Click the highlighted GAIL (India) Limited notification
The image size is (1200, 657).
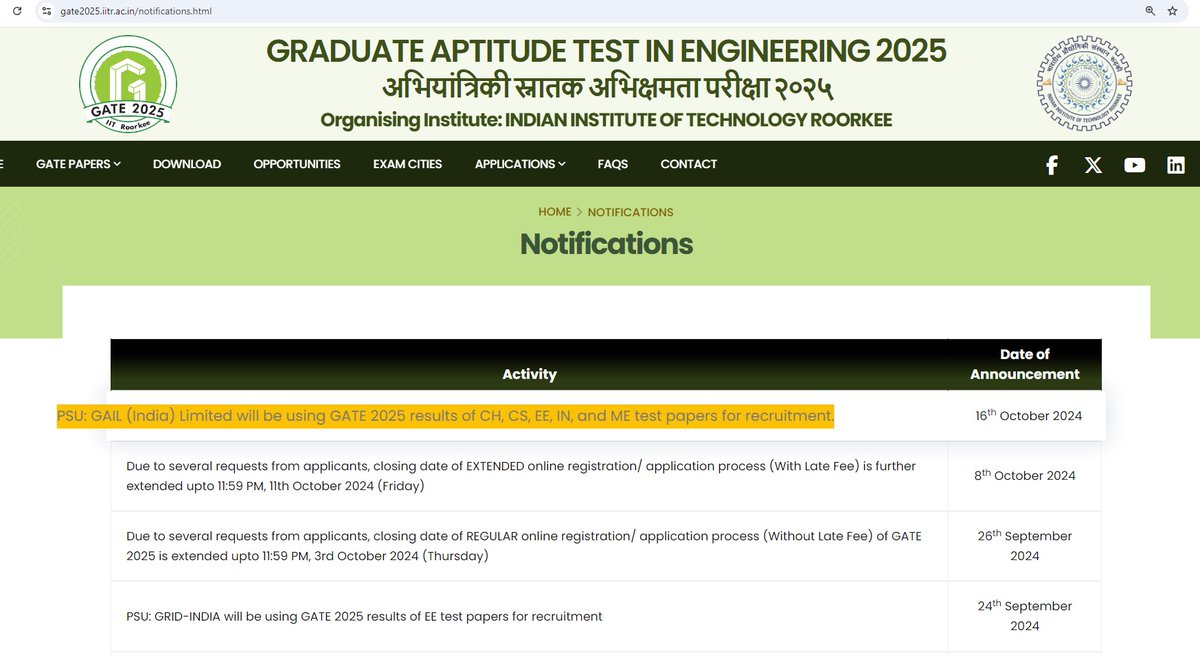click(445, 416)
